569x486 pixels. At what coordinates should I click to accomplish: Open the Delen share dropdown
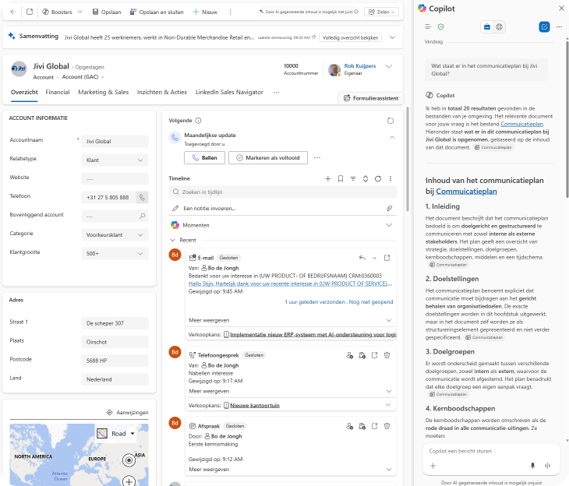coord(381,12)
